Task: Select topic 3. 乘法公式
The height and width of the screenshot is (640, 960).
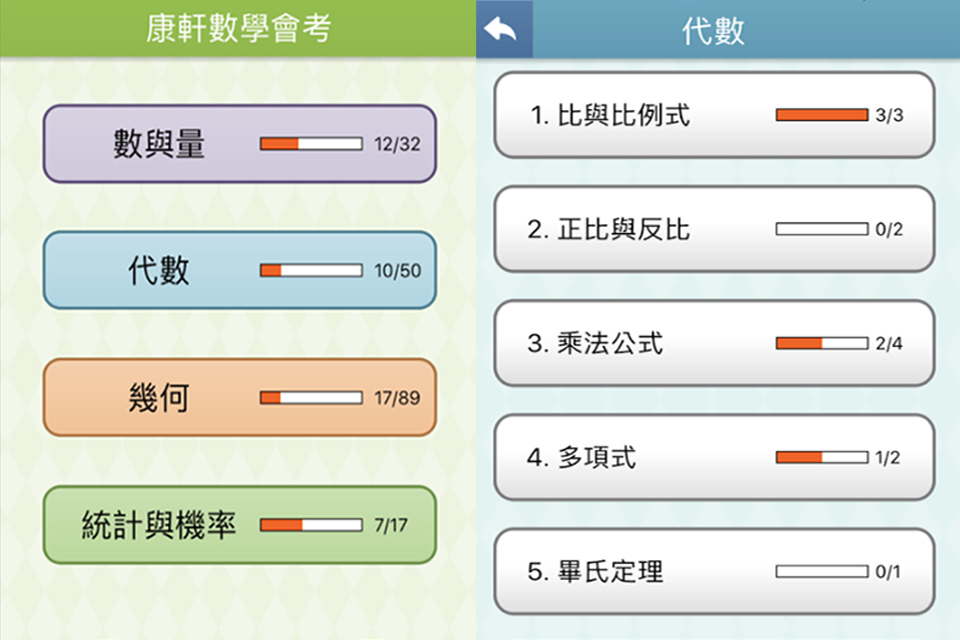Action: click(x=714, y=343)
